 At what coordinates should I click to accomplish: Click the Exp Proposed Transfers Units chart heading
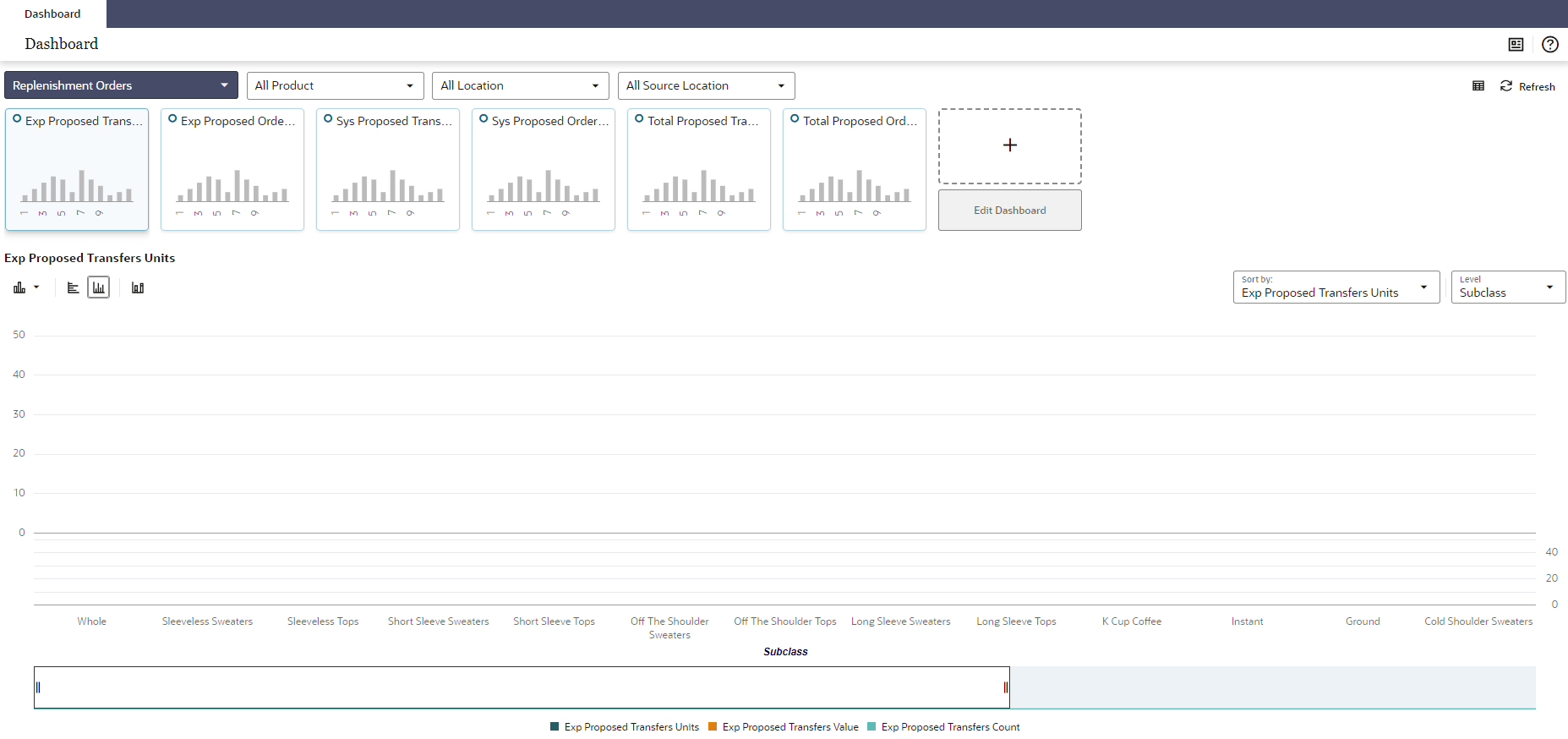[90, 258]
